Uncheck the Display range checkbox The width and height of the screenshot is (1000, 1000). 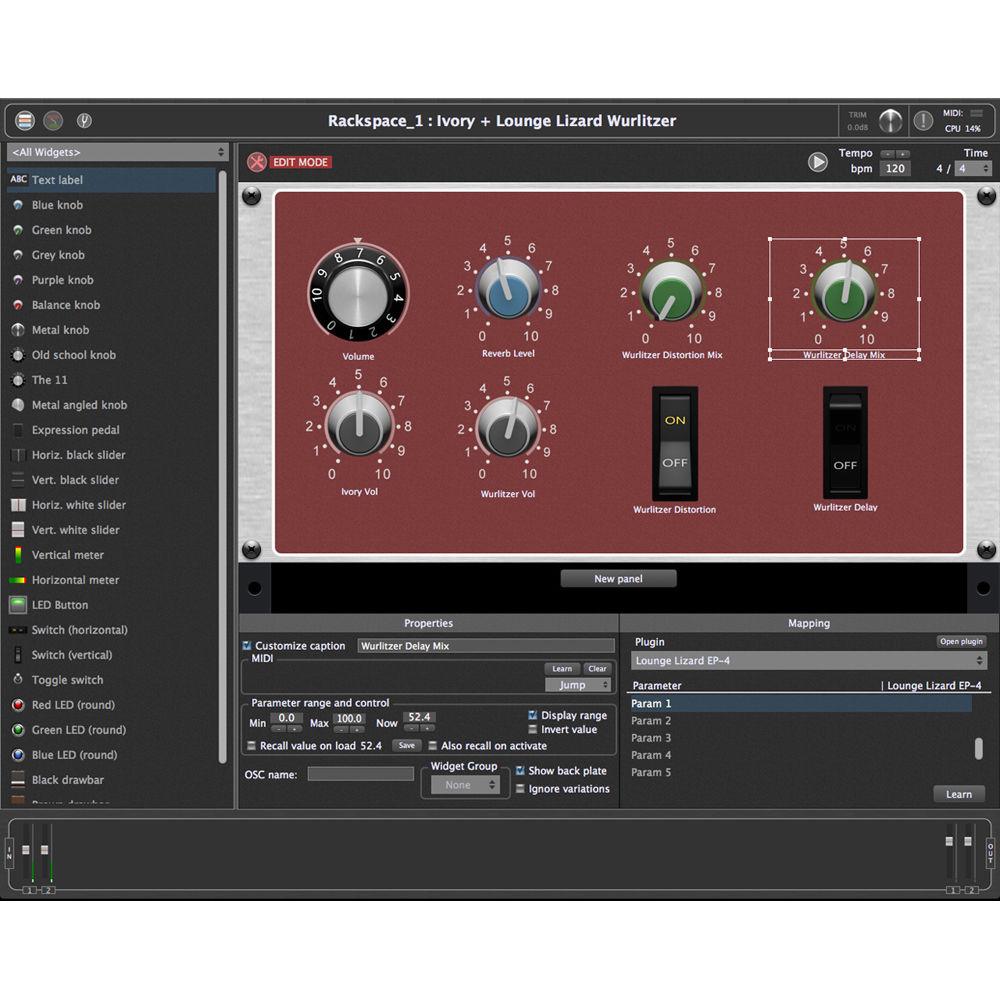(535, 716)
